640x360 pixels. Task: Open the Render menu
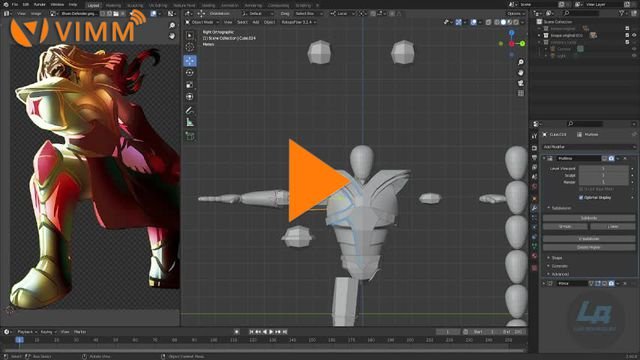[40, 4]
